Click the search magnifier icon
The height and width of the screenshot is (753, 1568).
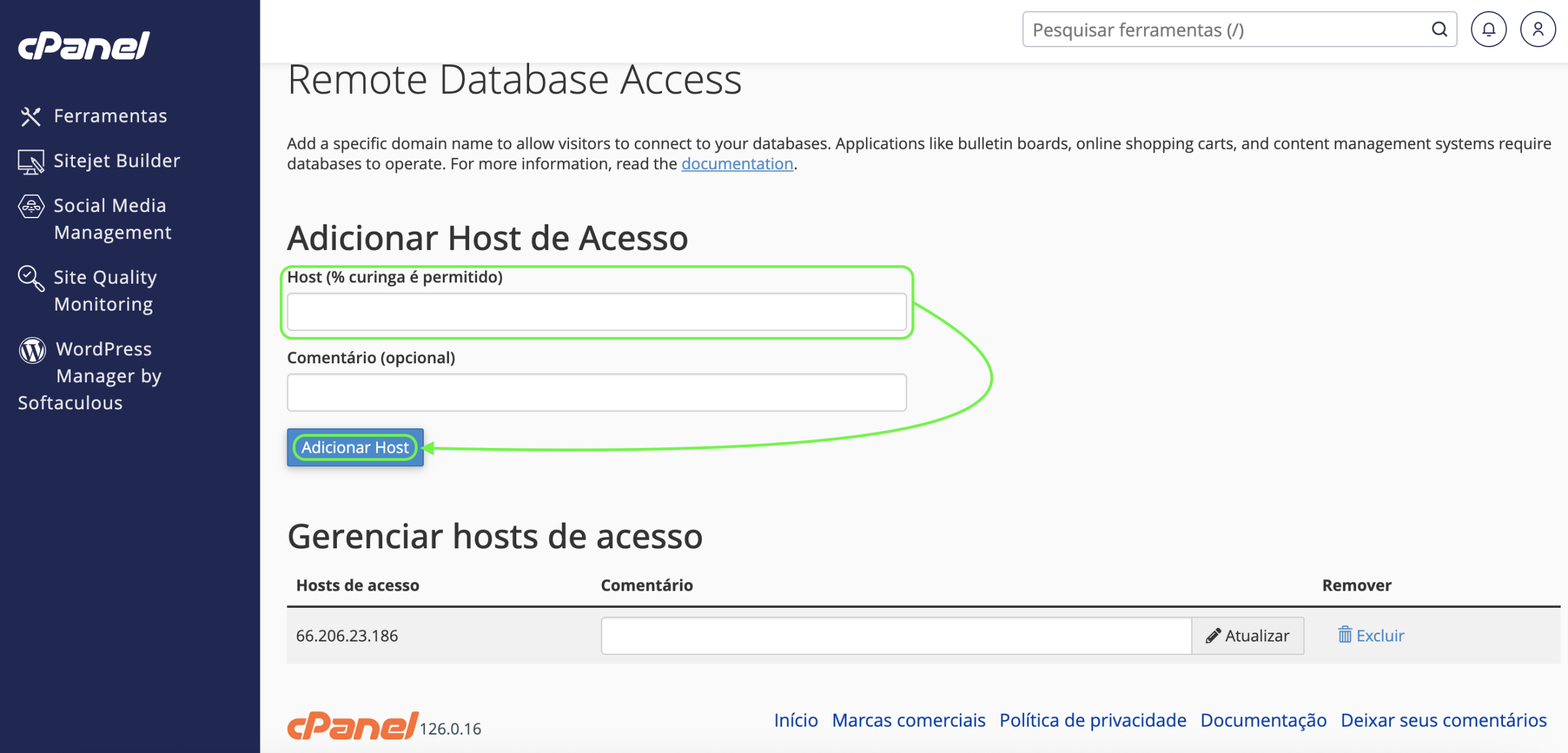pyautogui.click(x=1439, y=29)
